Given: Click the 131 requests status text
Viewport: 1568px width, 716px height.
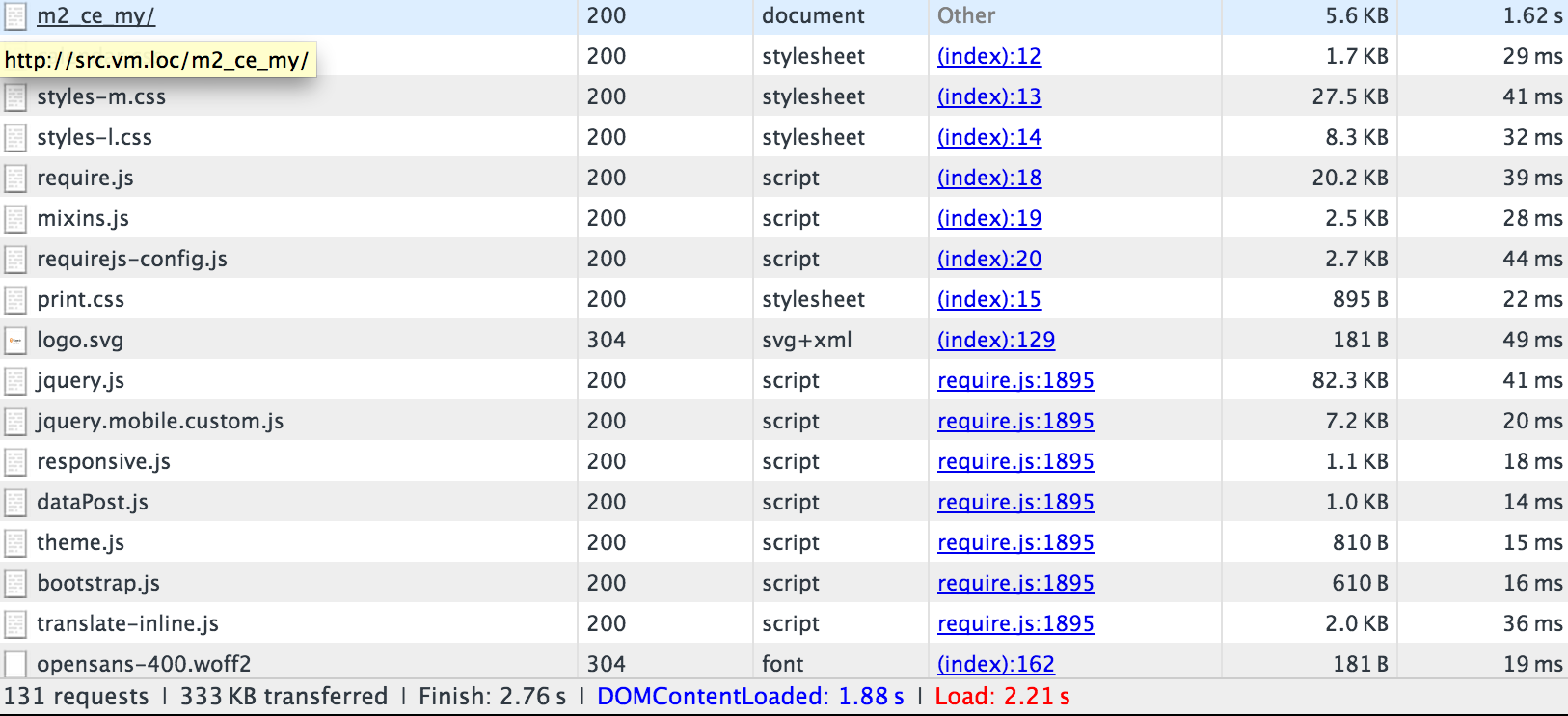Looking at the screenshot, I should coord(76,696).
